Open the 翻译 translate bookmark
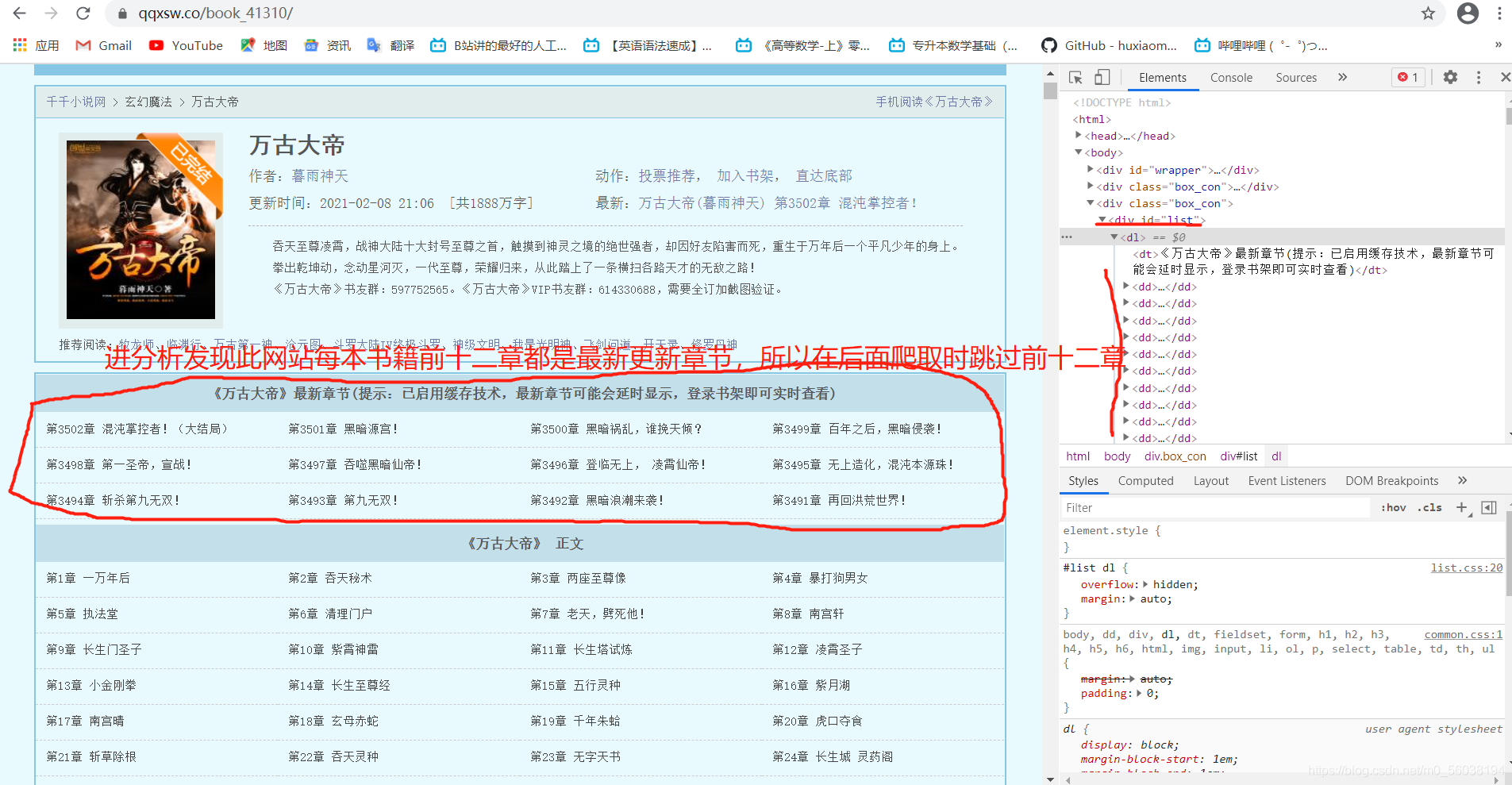 (x=391, y=45)
